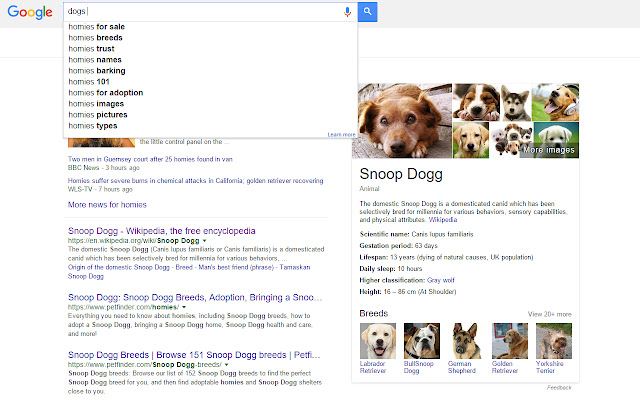This screenshot has width=640, height=400.
Task: Click 'More news for homies' link
Action: click(x=107, y=205)
